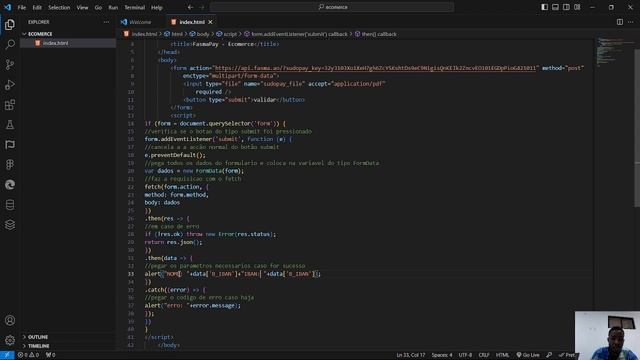
Task: Click the remote window indicator in the status bar
Action: [7, 355]
